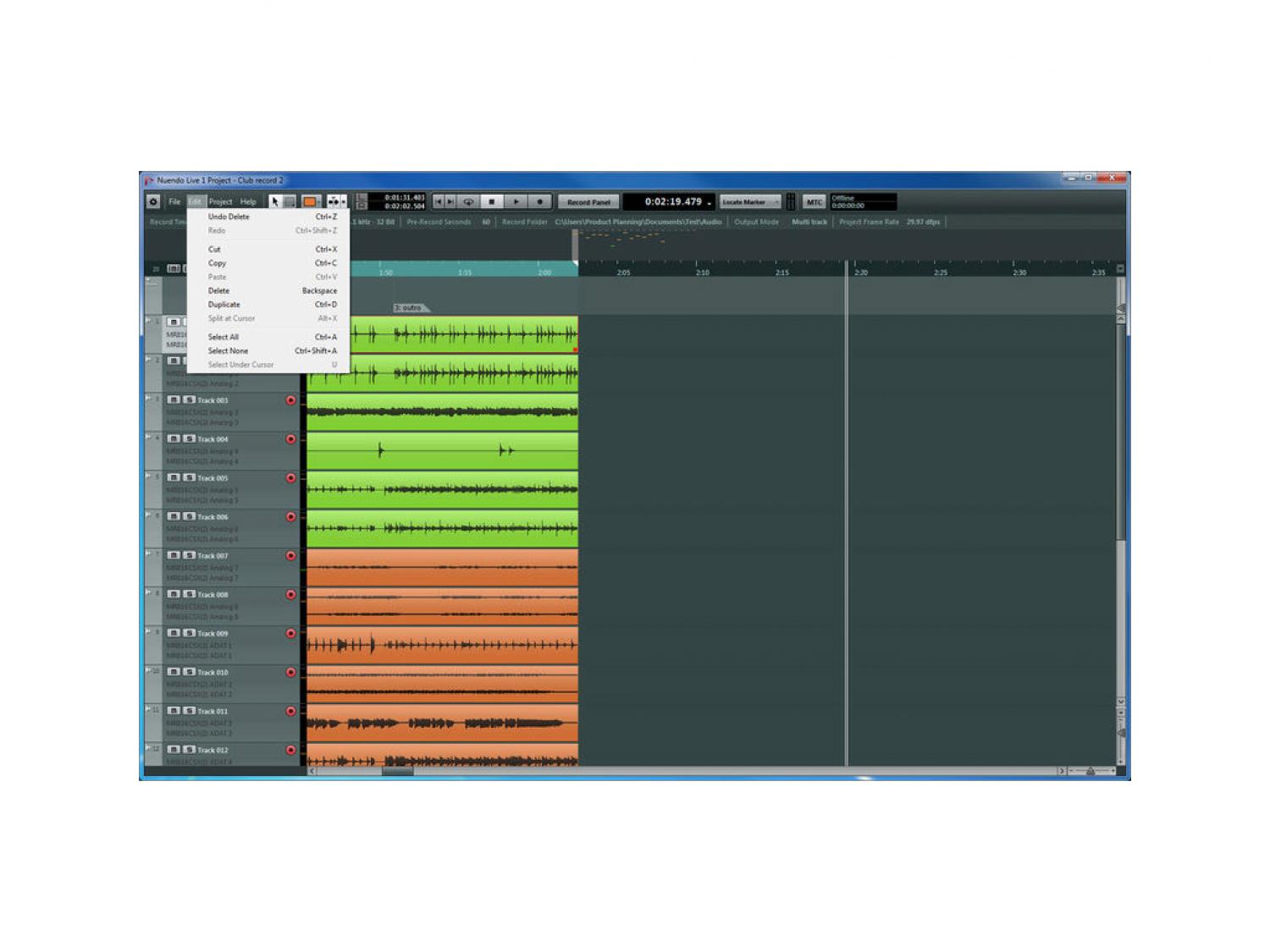Expand the snap/nudge tool dropdown arrow
1270x952 pixels.
[344, 201]
